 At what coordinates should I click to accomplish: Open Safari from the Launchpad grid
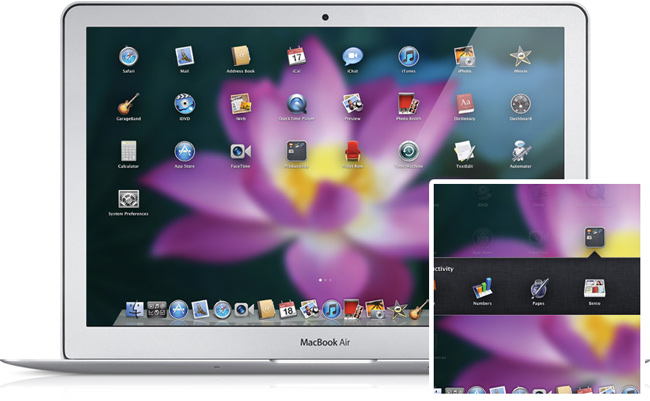click(128, 57)
